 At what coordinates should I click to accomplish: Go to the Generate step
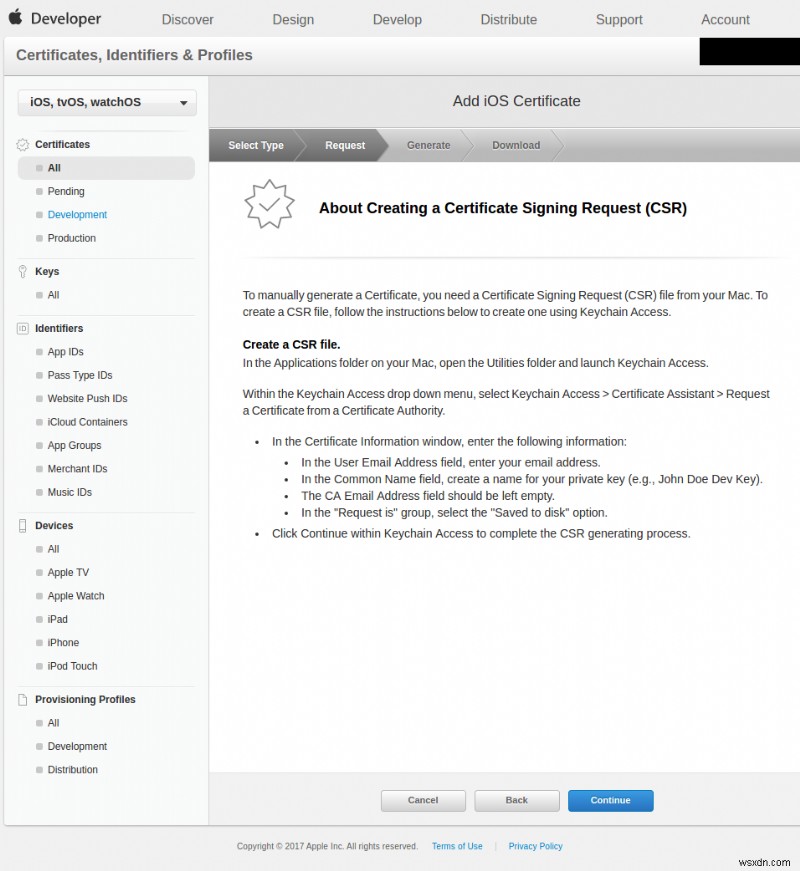(x=428, y=146)
